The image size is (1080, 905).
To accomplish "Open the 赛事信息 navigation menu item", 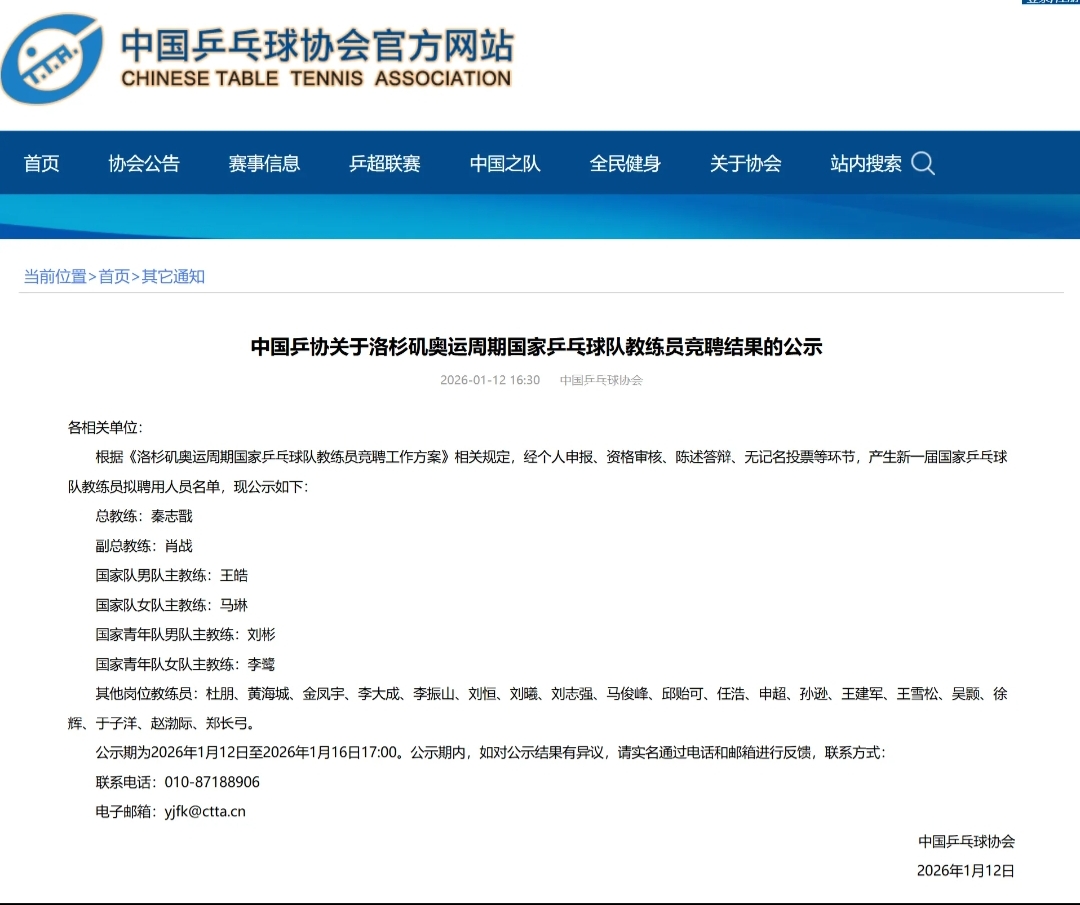I will (x=266, y=163).
